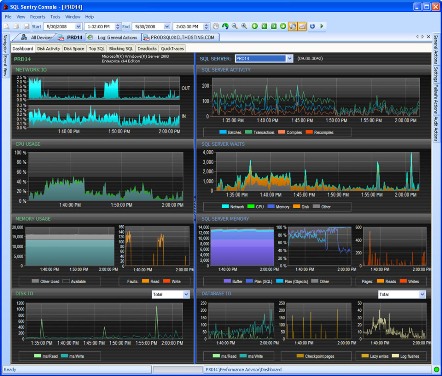The height and width of the screenshot is (376, 442).
Task: Open the Database IO Total dropdown
Action: [422, 294]
